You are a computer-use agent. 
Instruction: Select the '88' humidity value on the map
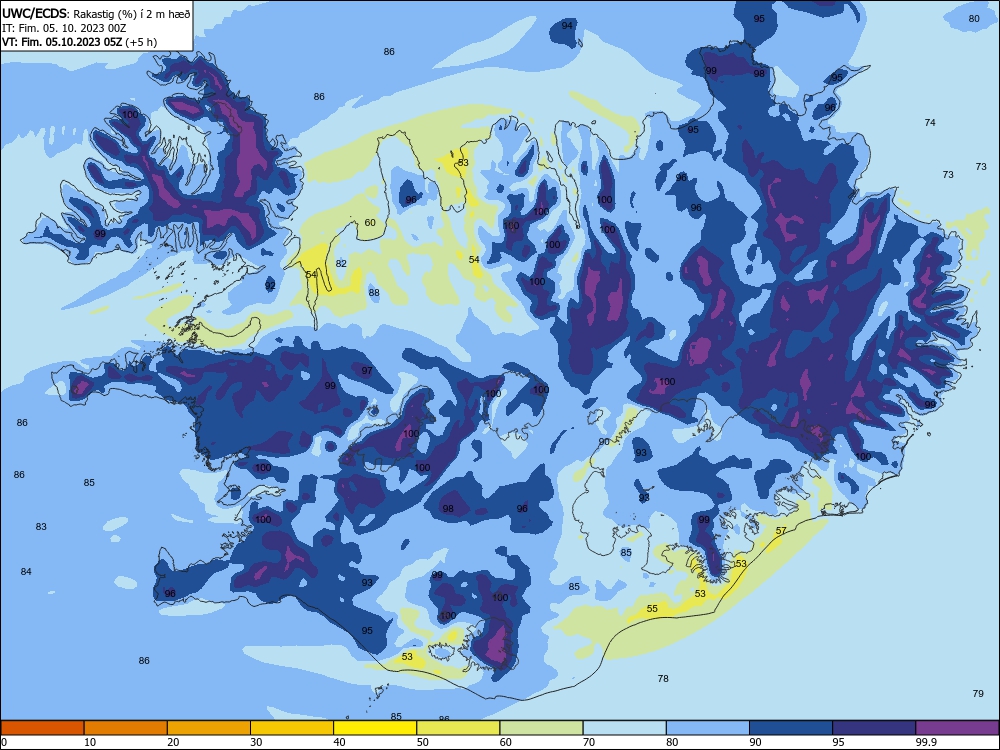click(x=374, y=293)
